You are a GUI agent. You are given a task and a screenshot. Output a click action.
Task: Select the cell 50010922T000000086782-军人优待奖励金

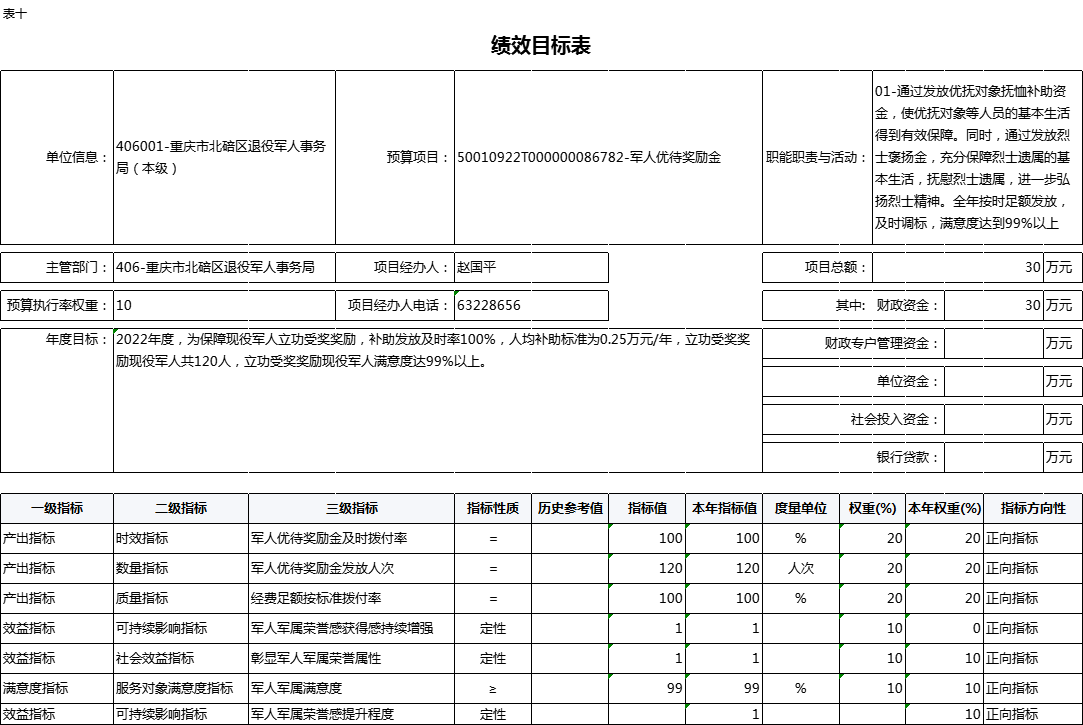pyautogui.click(x=608, y=157)
